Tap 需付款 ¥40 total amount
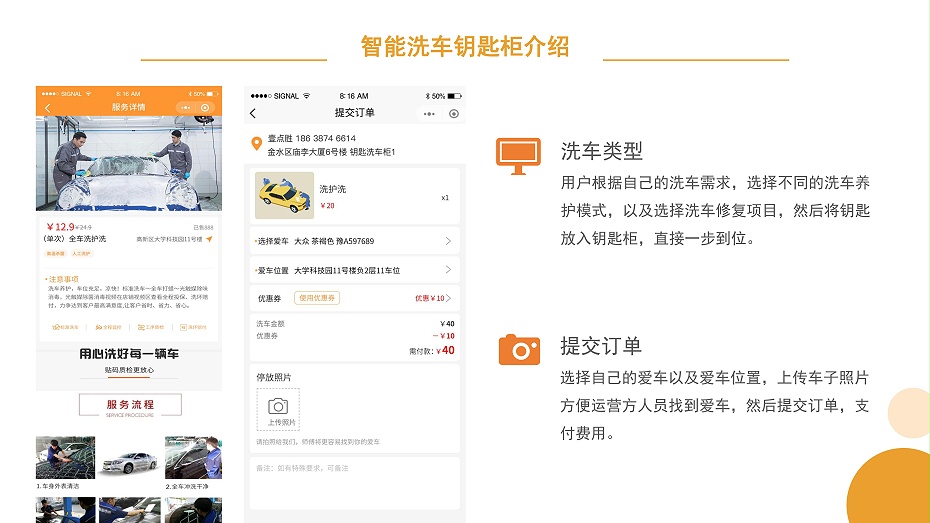Viewport: 930px width, 523px height. point(432,350)
